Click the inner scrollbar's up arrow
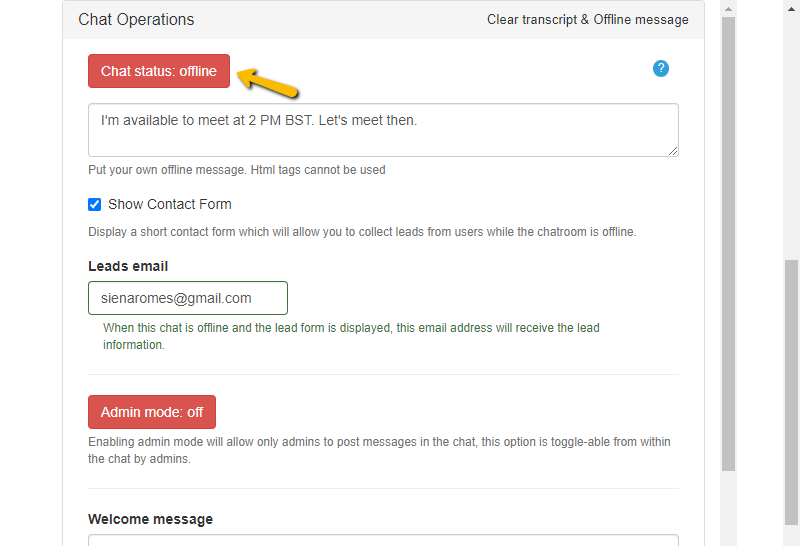This screenshot has height=546, width=800. click(729, 7)
